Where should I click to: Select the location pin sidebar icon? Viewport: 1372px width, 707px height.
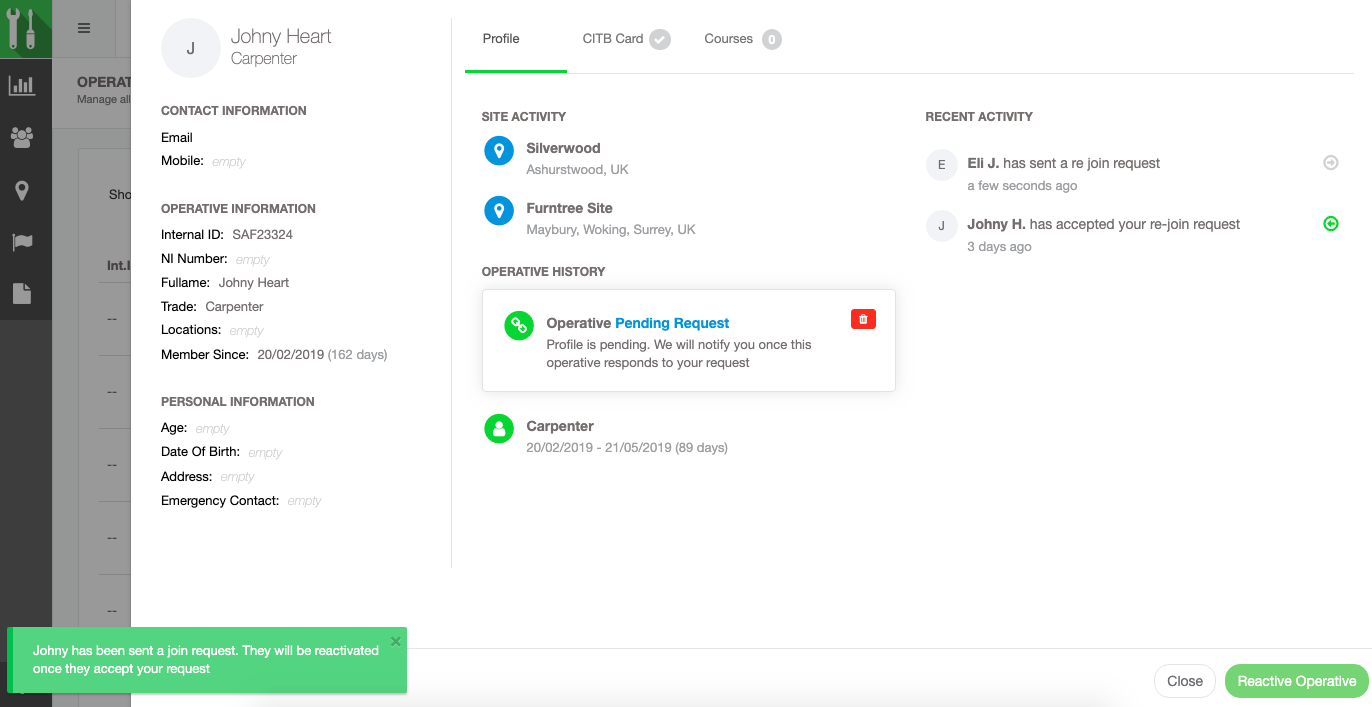21,190
